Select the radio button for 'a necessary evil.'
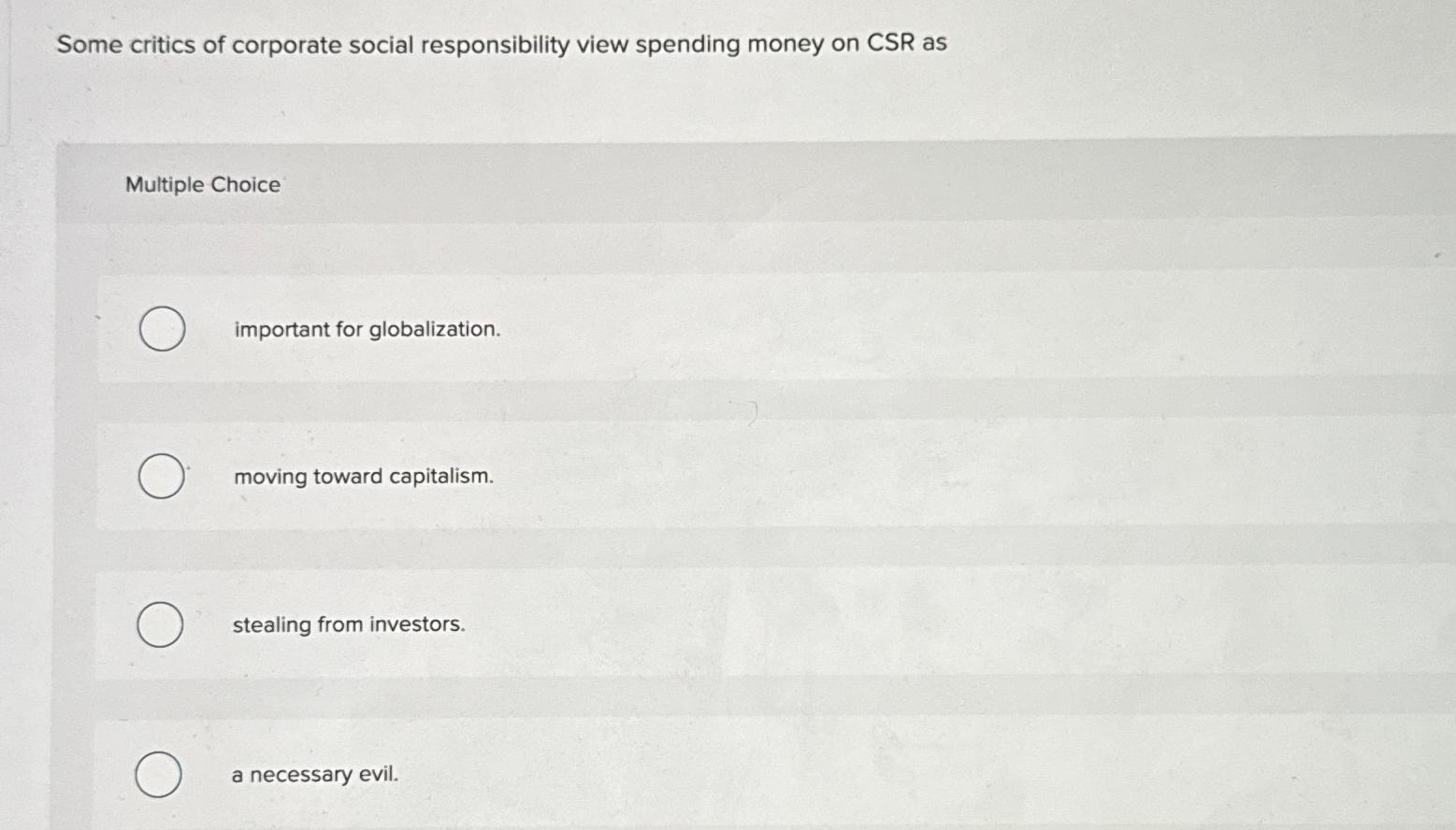Image resolution: width=1456 pixels, height=830 pixels. pyautogui.click(x=160, y=774)
